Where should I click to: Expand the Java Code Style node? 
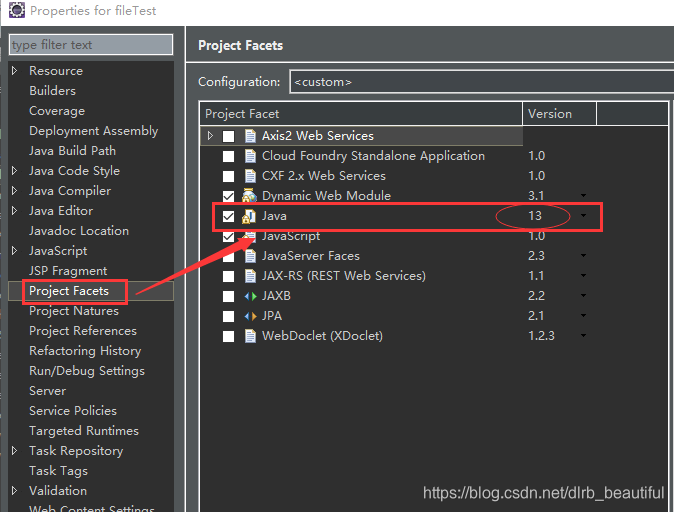15,171
